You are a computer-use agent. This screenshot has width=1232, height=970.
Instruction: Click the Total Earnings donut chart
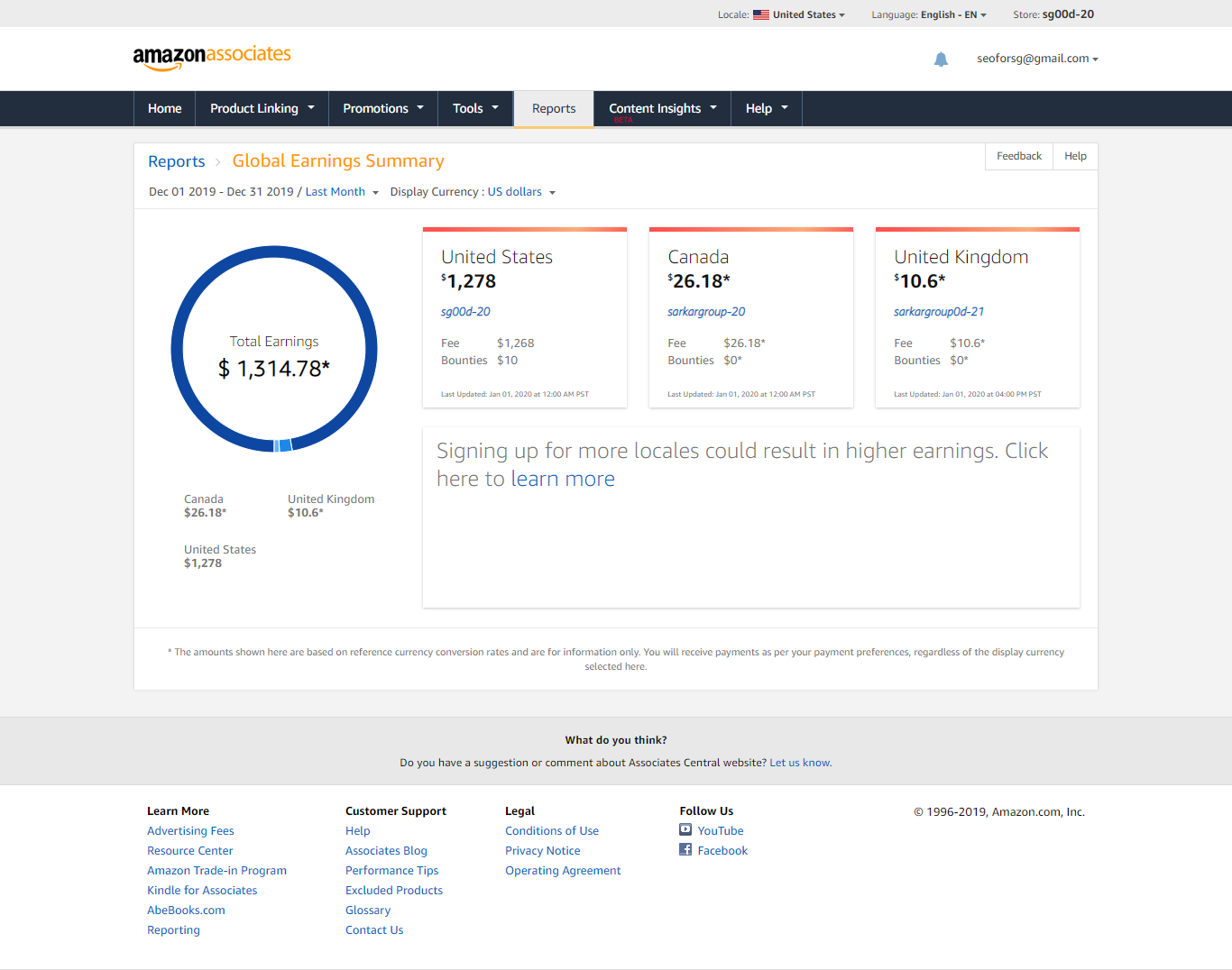[x=274, y=350]
